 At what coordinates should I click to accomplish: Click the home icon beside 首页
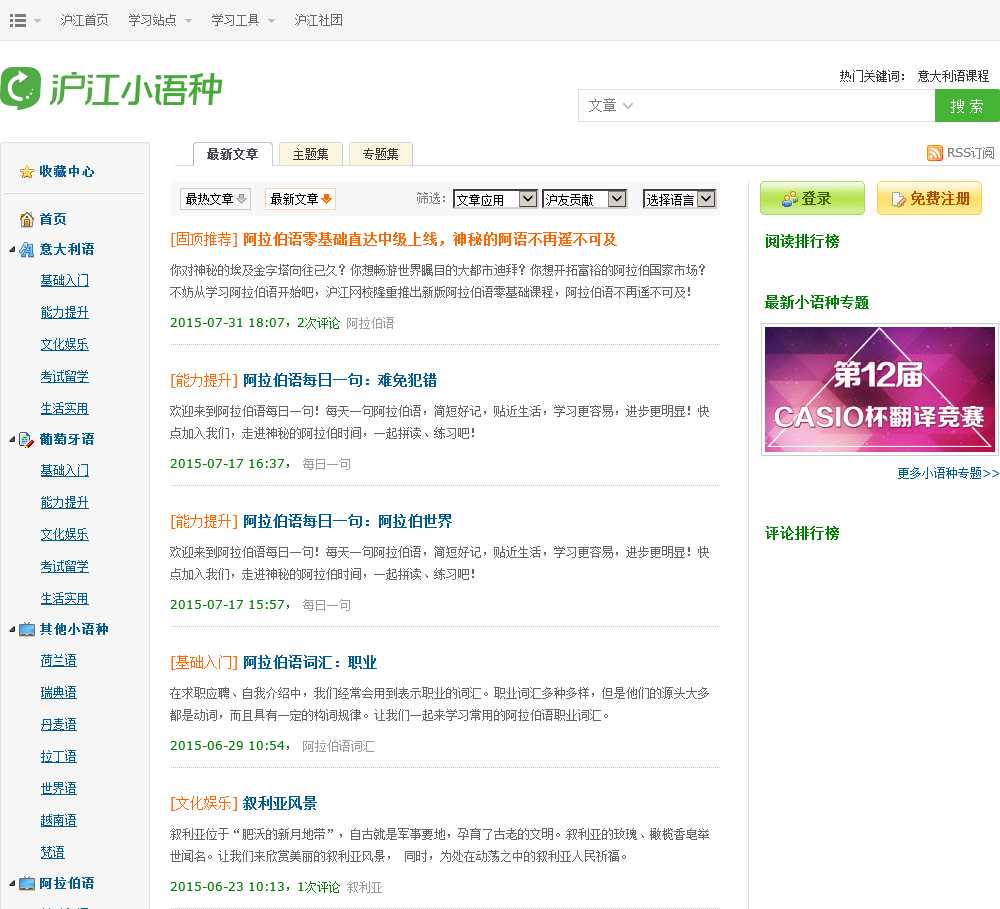coord(27,219)
